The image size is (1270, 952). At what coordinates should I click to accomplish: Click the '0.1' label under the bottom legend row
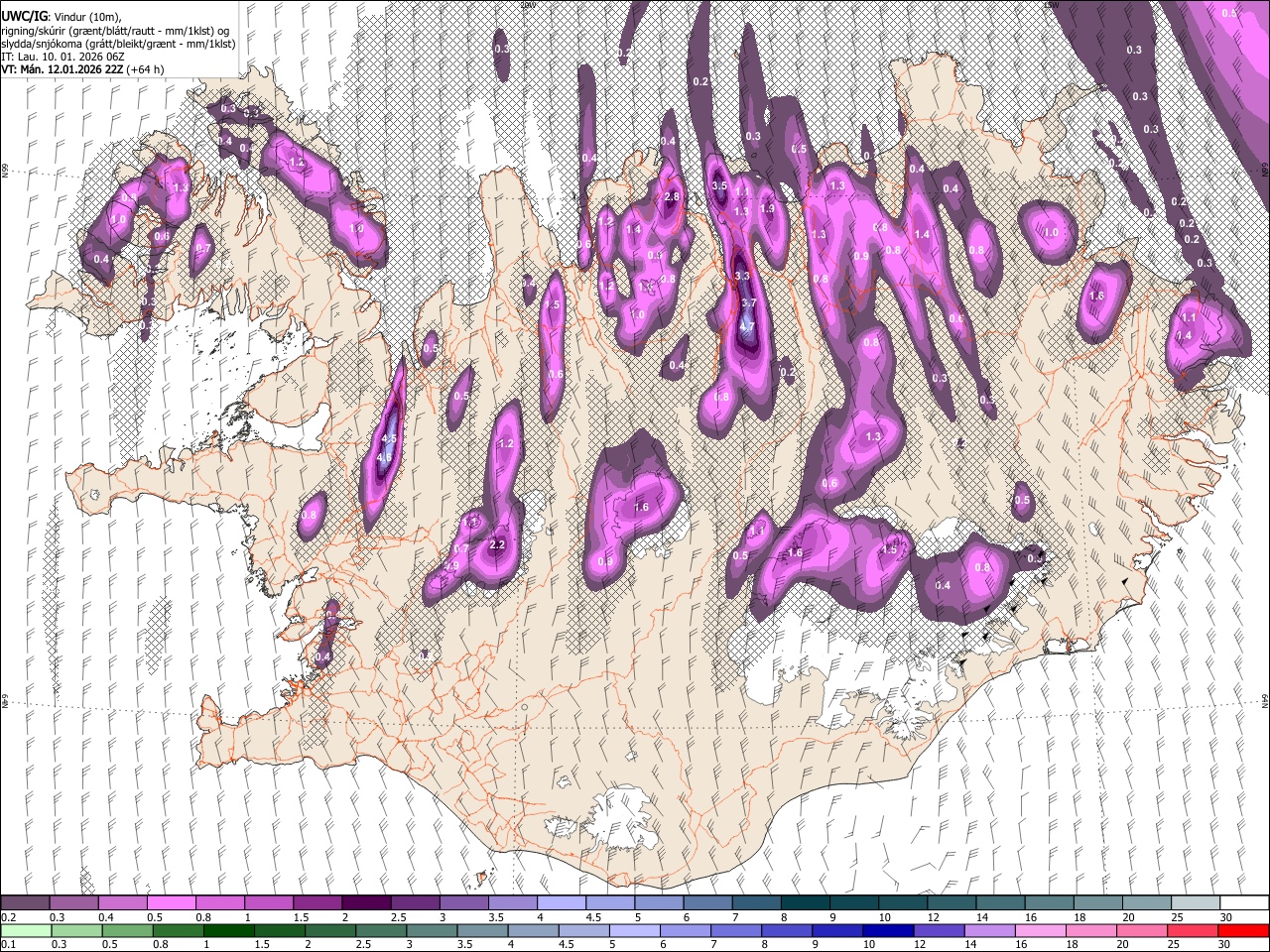[8, 944]
